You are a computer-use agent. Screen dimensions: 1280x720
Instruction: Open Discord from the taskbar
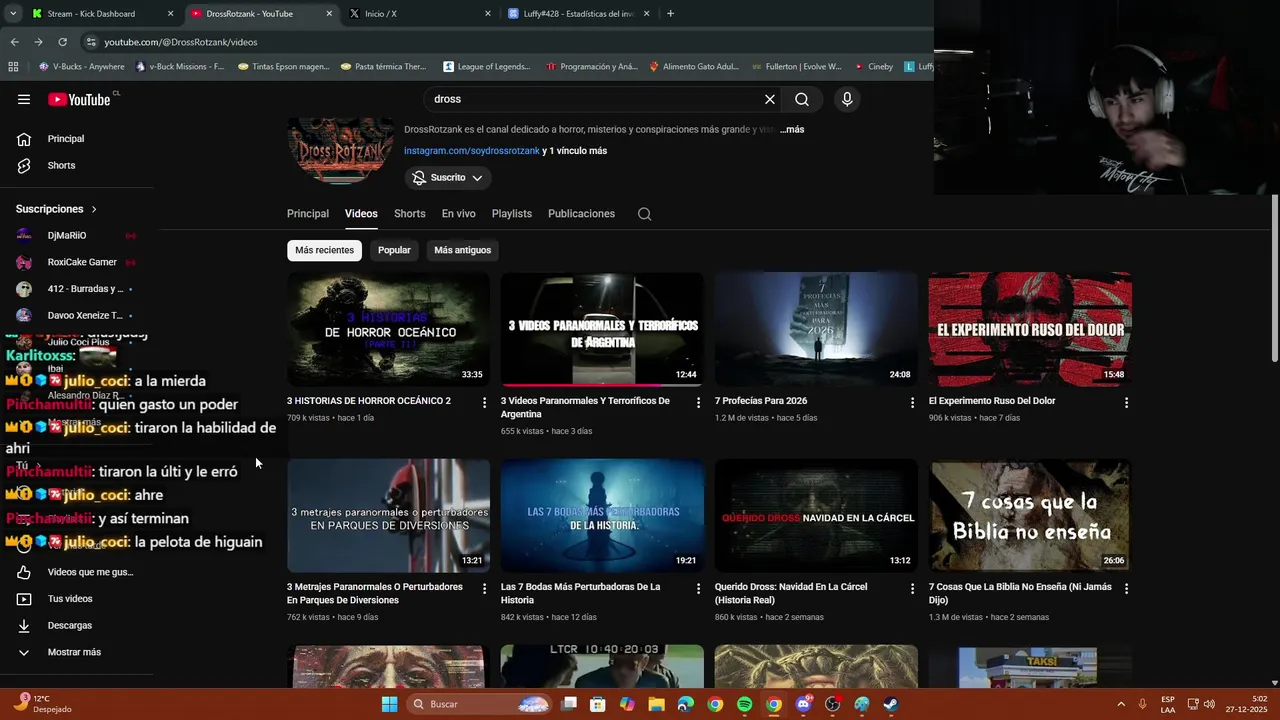(x=803, y=704)
